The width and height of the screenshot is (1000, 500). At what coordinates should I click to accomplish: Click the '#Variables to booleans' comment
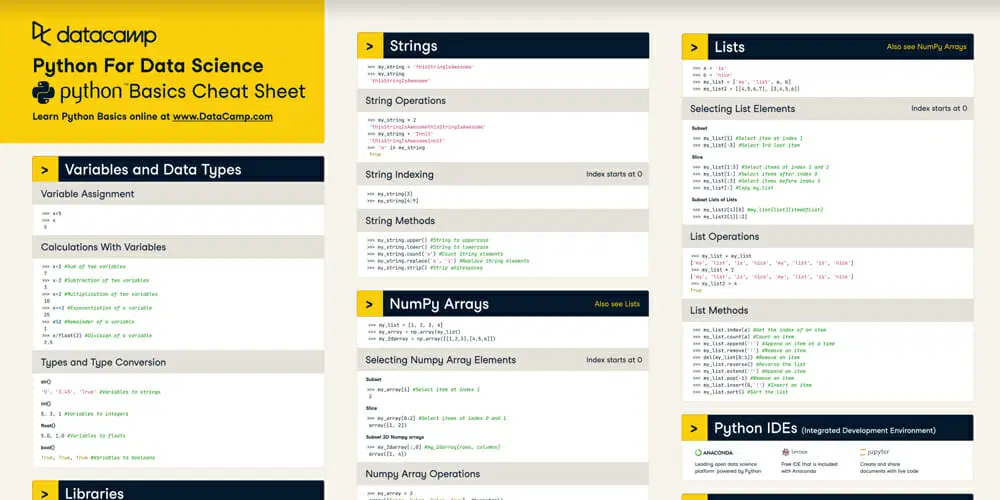pyautogui.click(x=122, y=458)
